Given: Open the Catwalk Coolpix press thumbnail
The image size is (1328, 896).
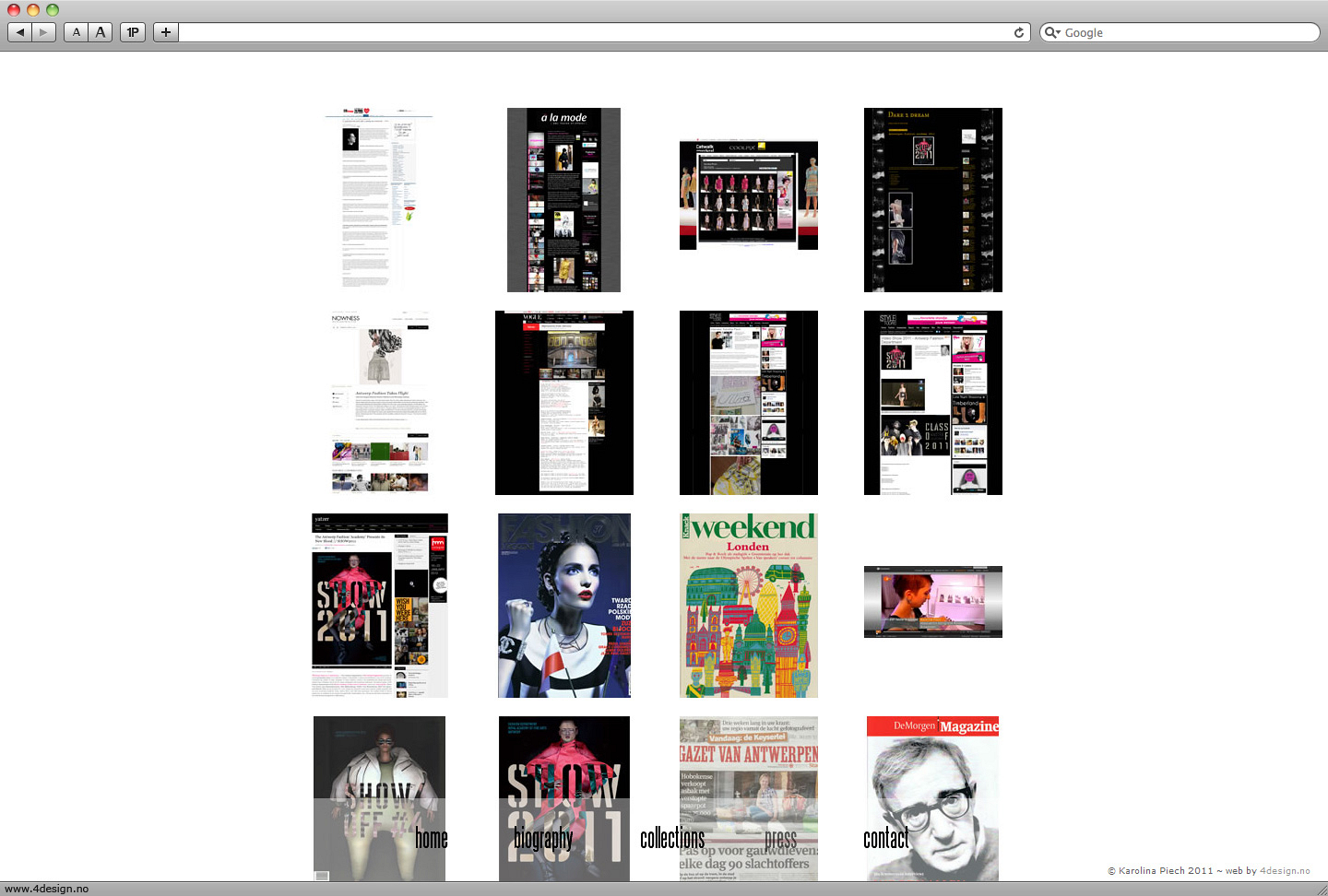Looking at the screenshot, I should [x=749, y=195].
